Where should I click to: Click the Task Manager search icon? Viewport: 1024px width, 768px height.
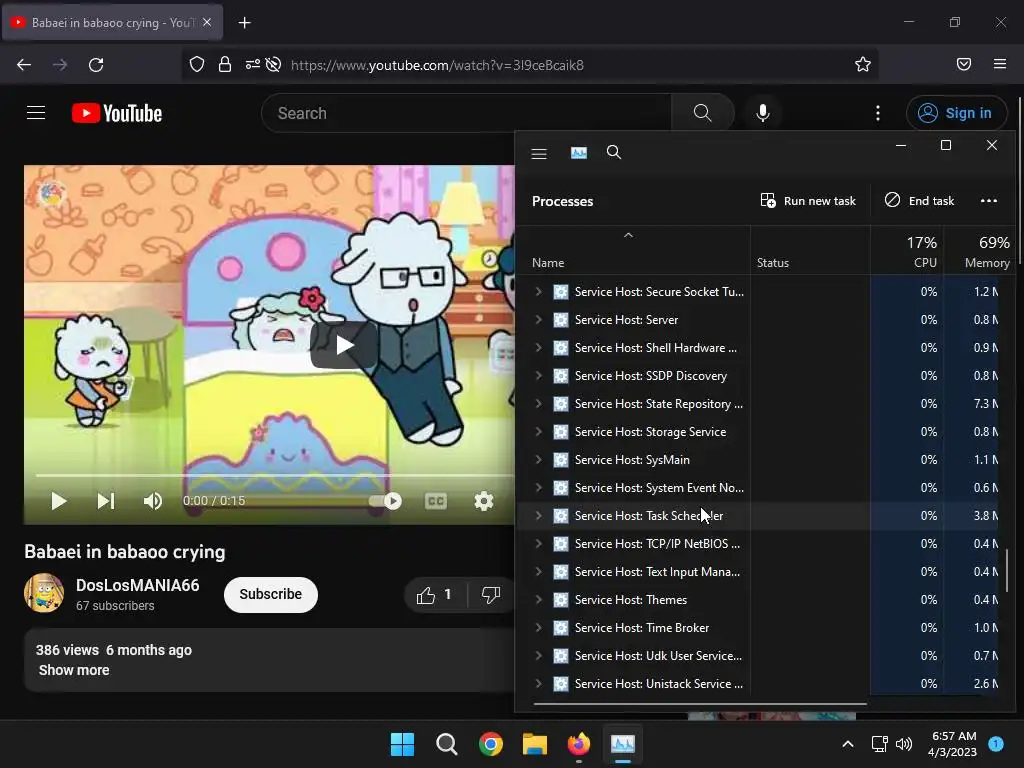[614, 153]
